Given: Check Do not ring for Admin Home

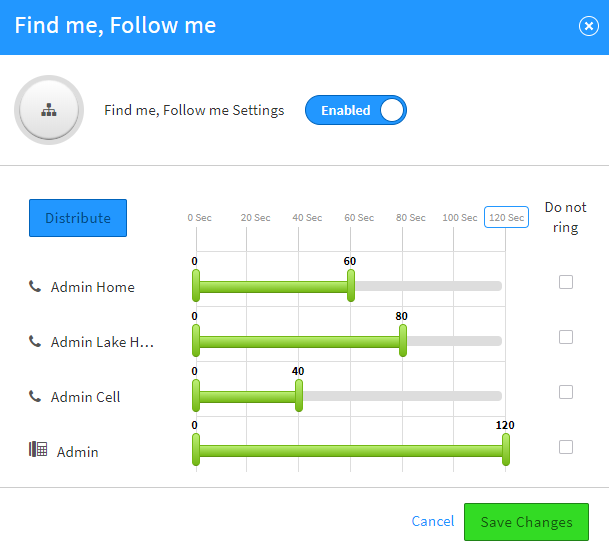Looking at the screenshot, I should 566,282.
